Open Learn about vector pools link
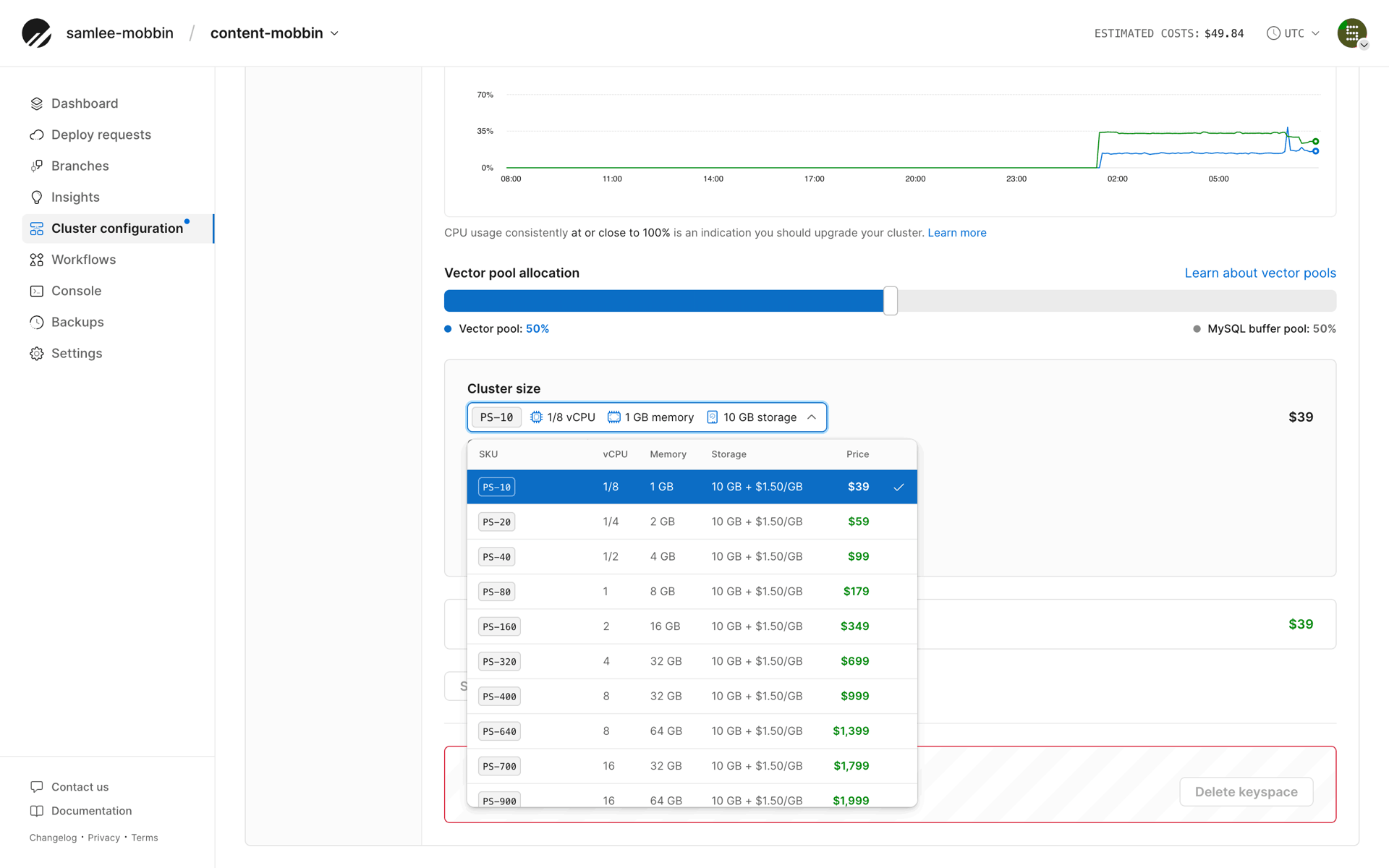The width and height of the screenshot is (1389, 868). pyautogui.click(x=1260, y=273)
